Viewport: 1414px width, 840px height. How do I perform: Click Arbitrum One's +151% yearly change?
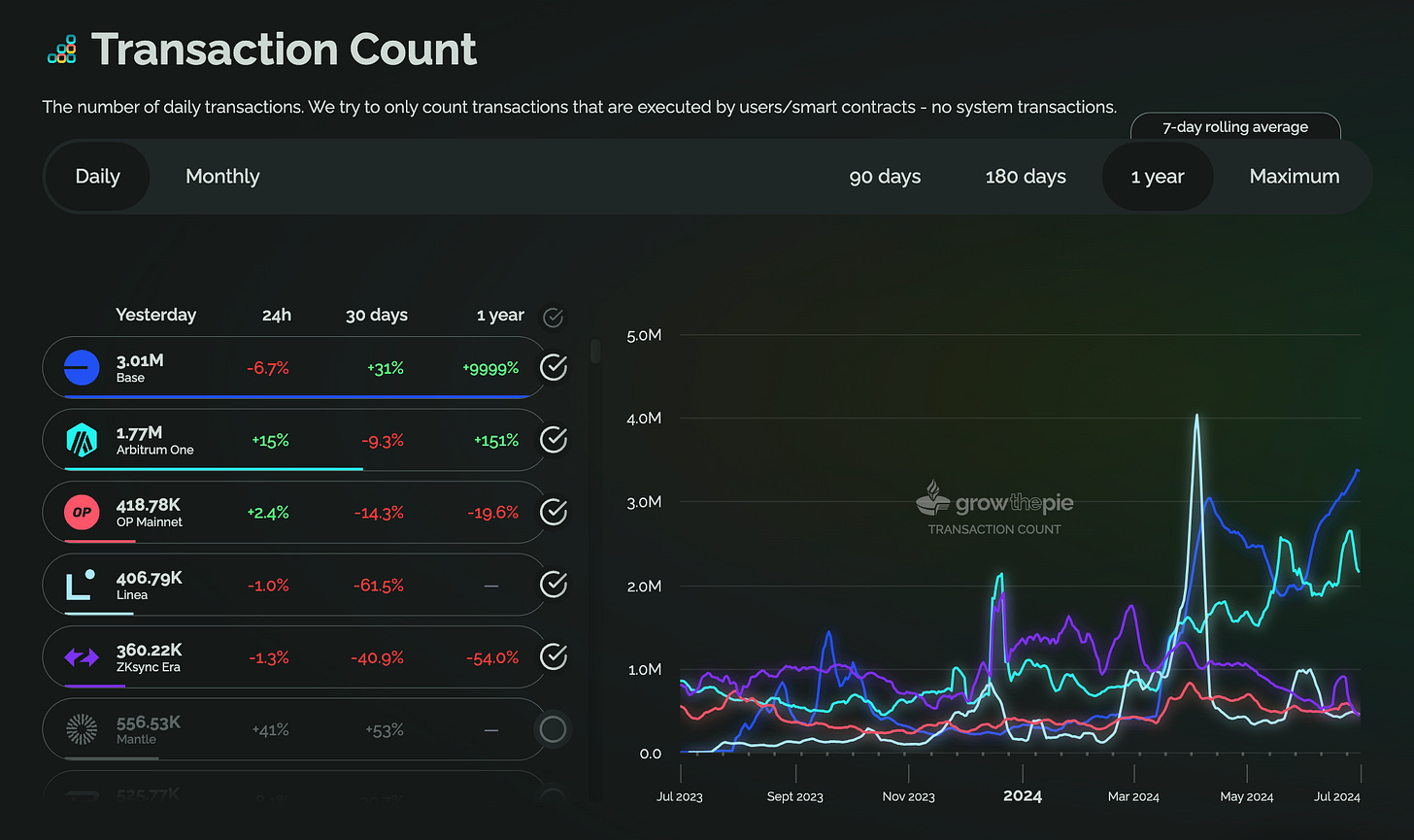(496, 440)
